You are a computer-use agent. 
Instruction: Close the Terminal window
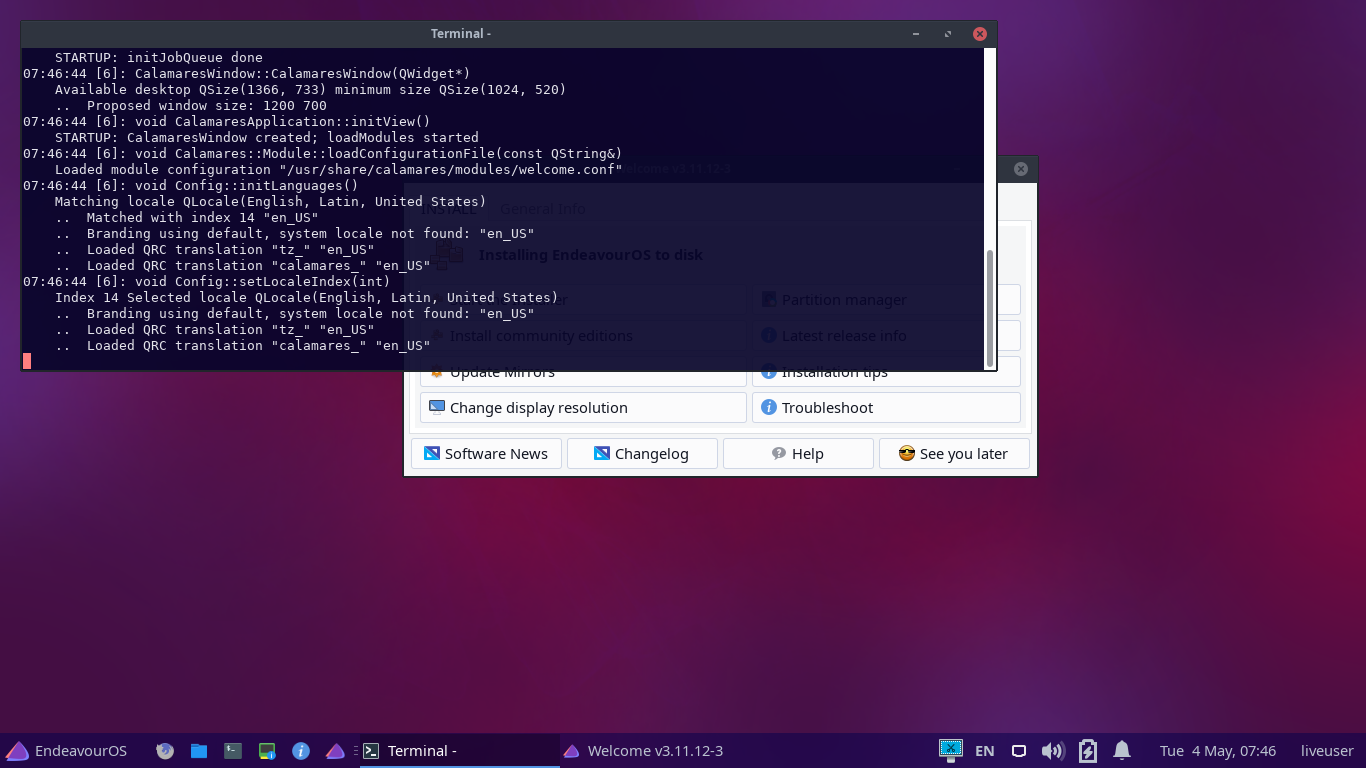[x=980, y=33]
